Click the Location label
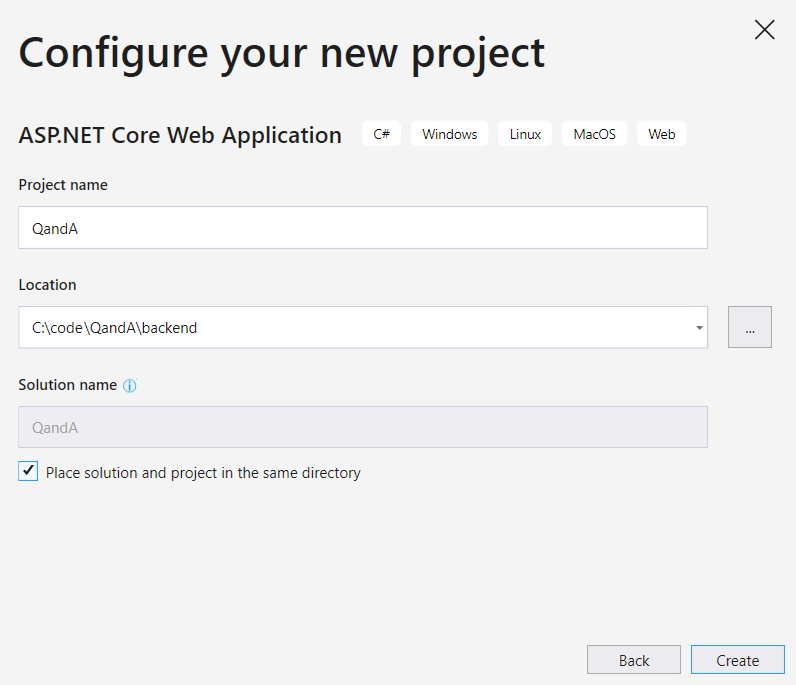 coord(47,285)
